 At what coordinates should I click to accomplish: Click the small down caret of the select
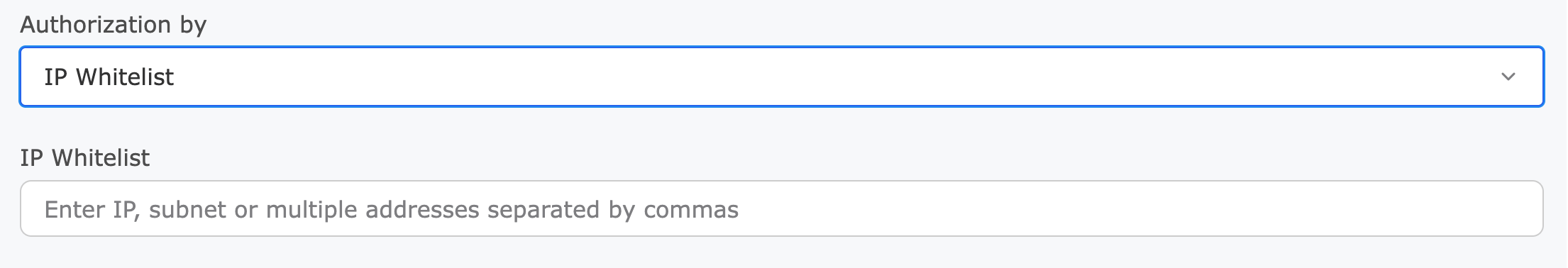tap(1508, 77)
